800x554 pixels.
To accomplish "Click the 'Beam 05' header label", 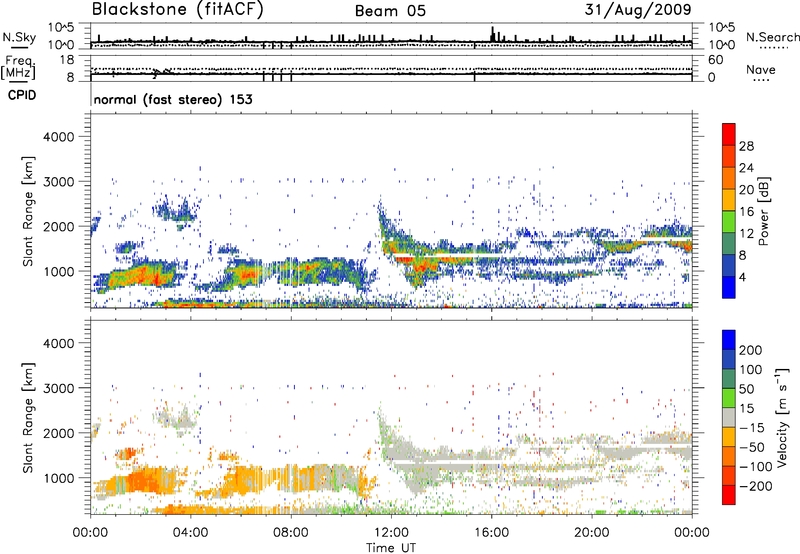I will coord(390,11).
